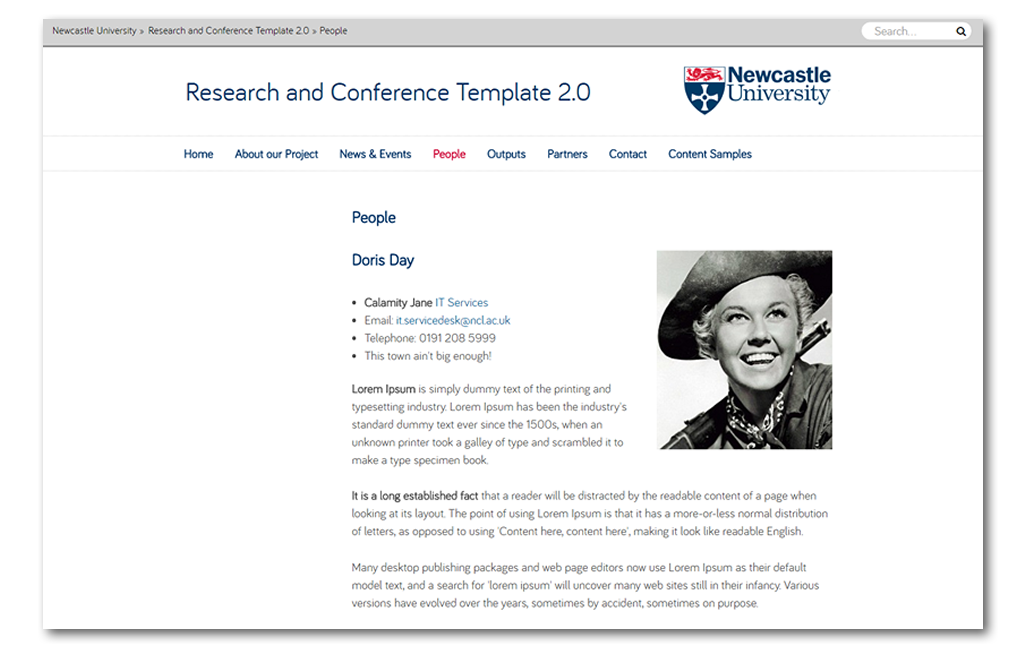Go to News & Events
1024x657 pixels.
click(375, 154)
